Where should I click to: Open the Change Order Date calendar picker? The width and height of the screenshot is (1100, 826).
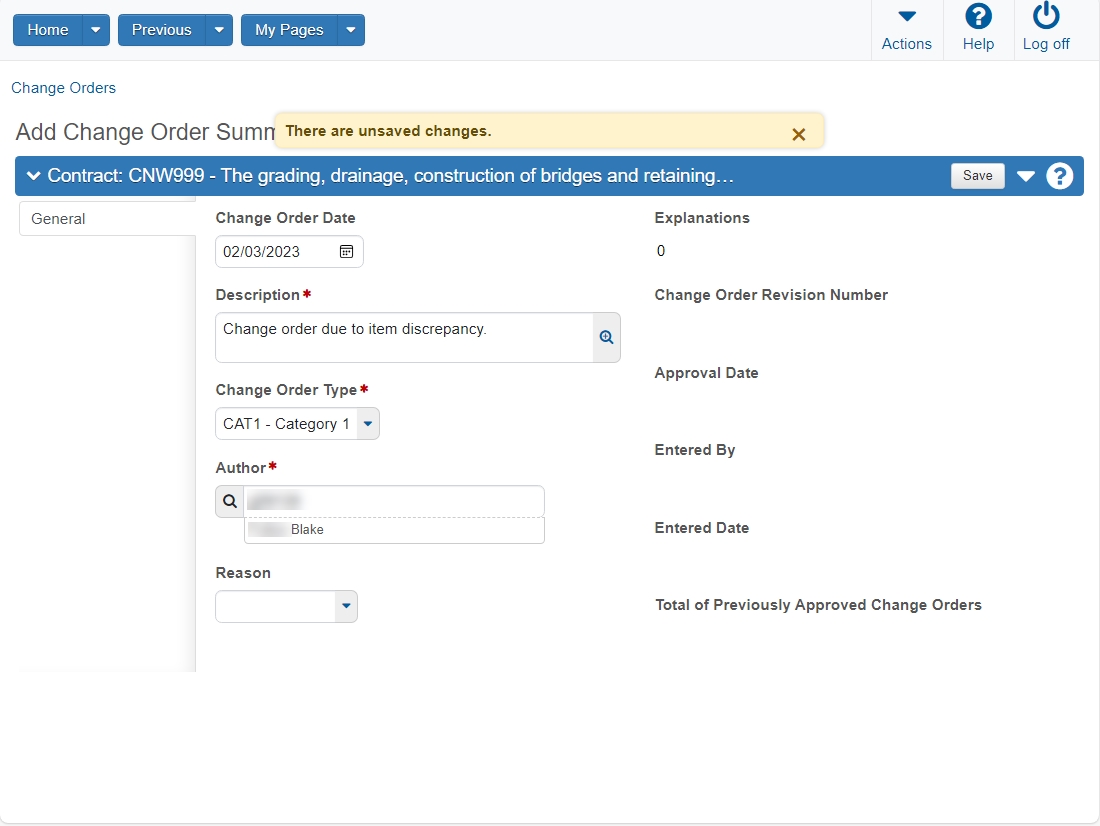347,251
